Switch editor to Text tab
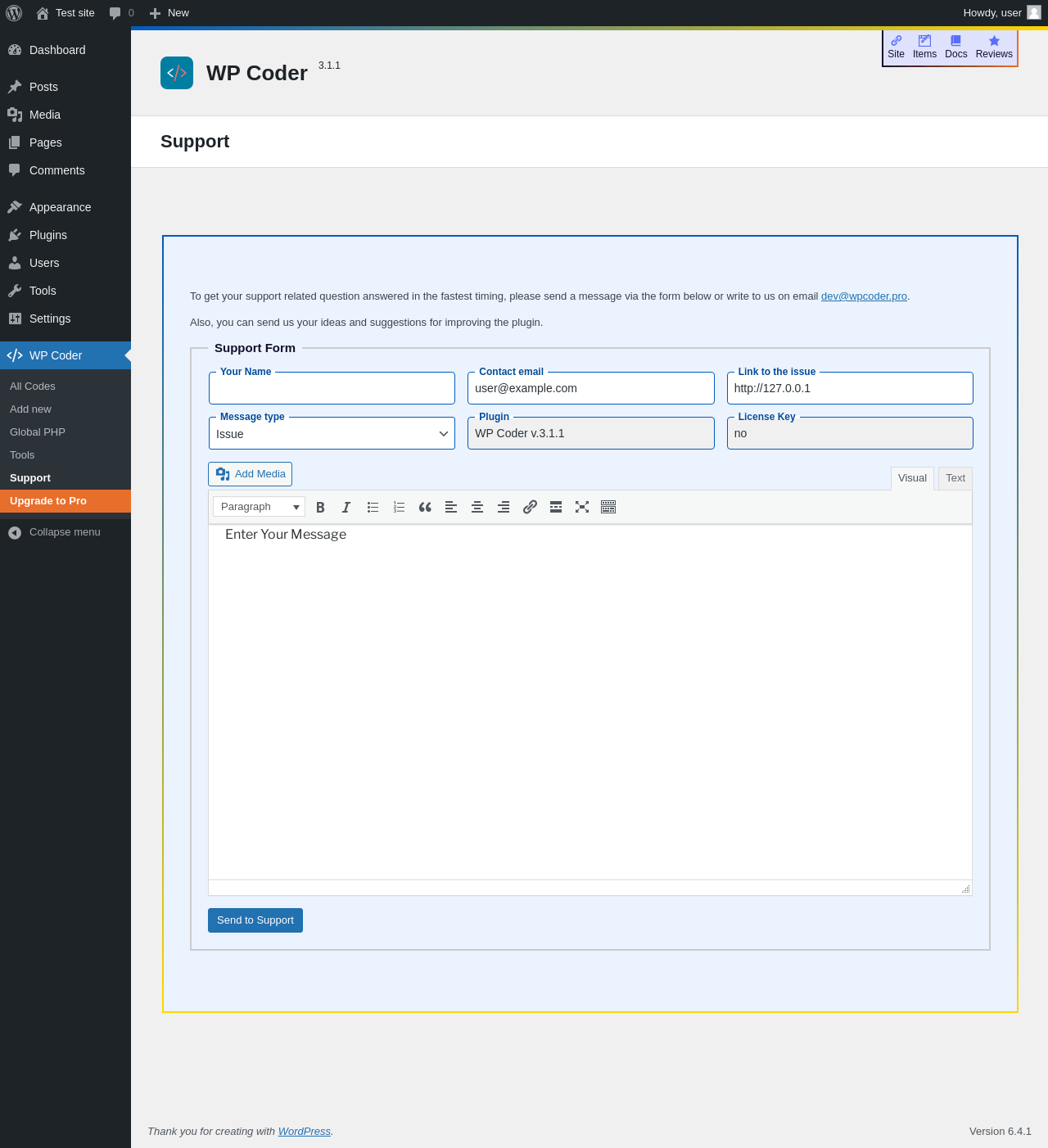Screen dimensions: 1048x1148 pos(955,478)
